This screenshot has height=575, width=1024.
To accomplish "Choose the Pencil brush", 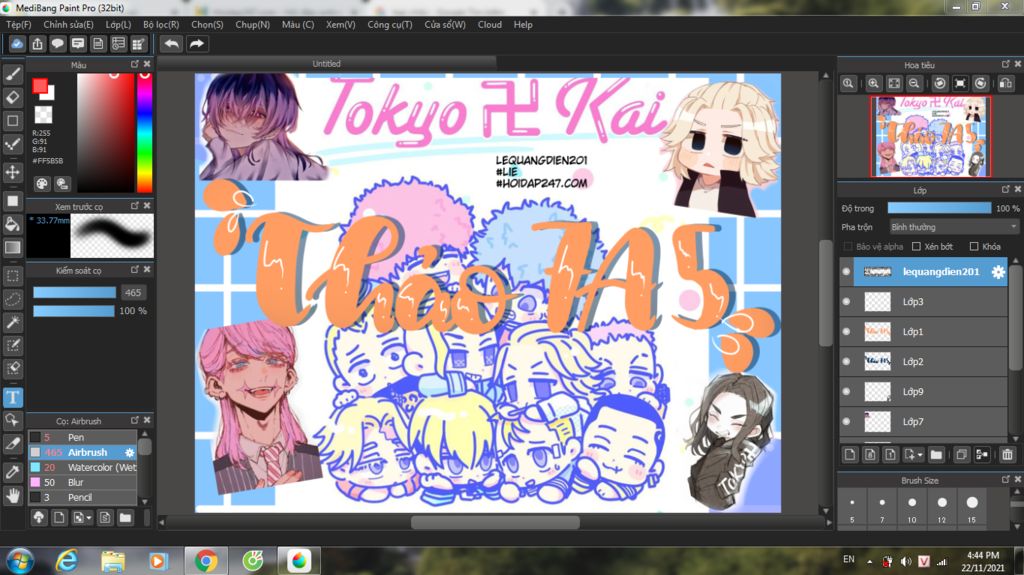I will [x=82, y=497].
